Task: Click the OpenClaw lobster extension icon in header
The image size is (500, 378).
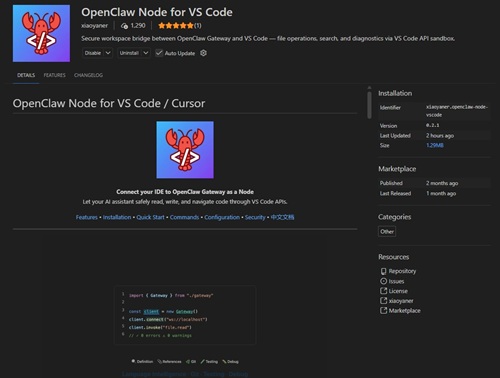Action: coord(41,33)
